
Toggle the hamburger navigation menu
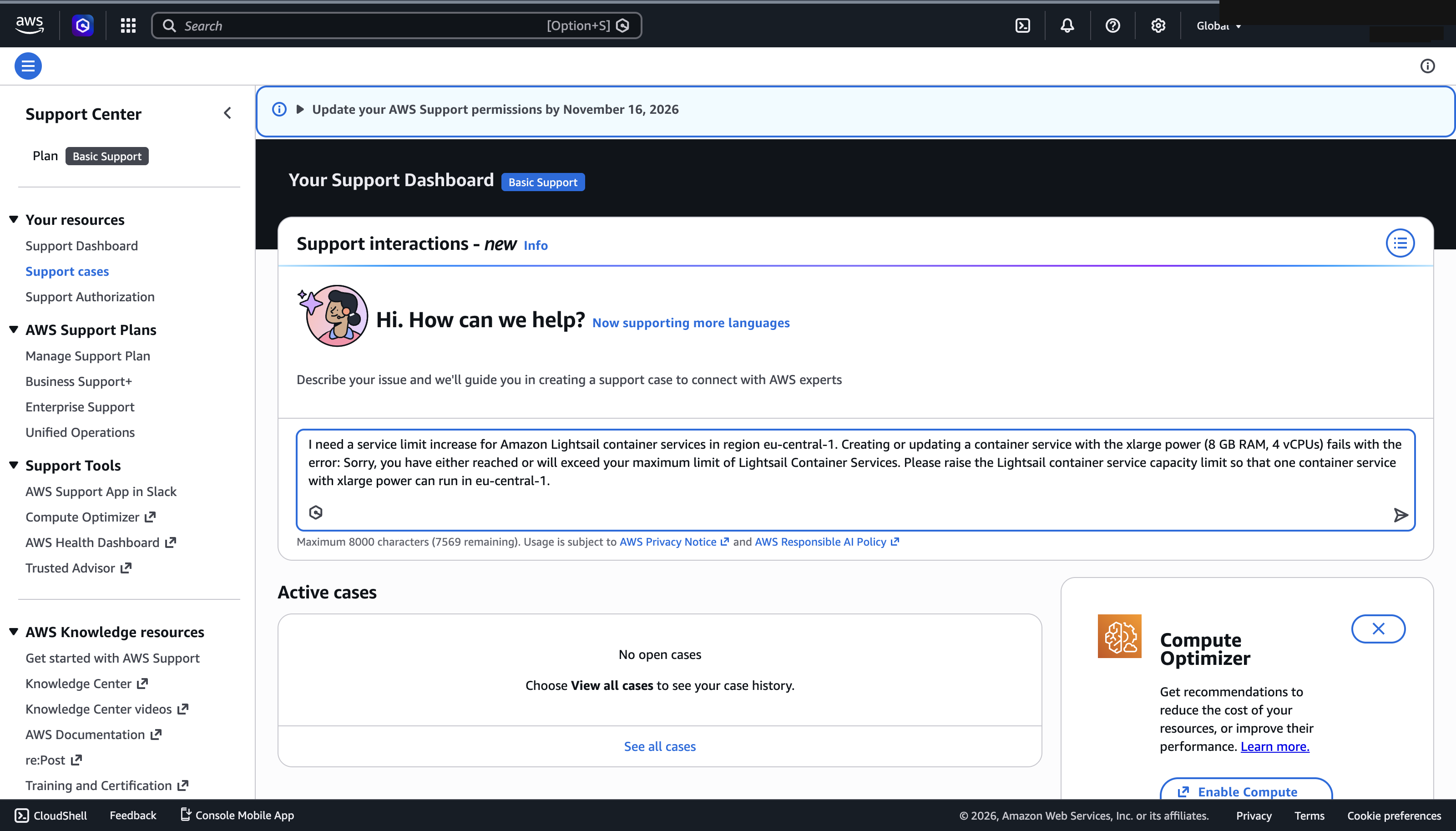click(x=28, y=66)
